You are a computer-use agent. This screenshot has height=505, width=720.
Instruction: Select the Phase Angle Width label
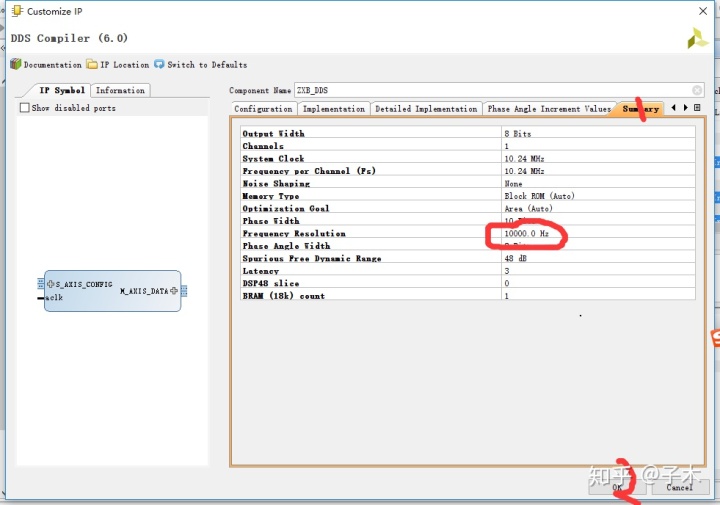point(286,246)
